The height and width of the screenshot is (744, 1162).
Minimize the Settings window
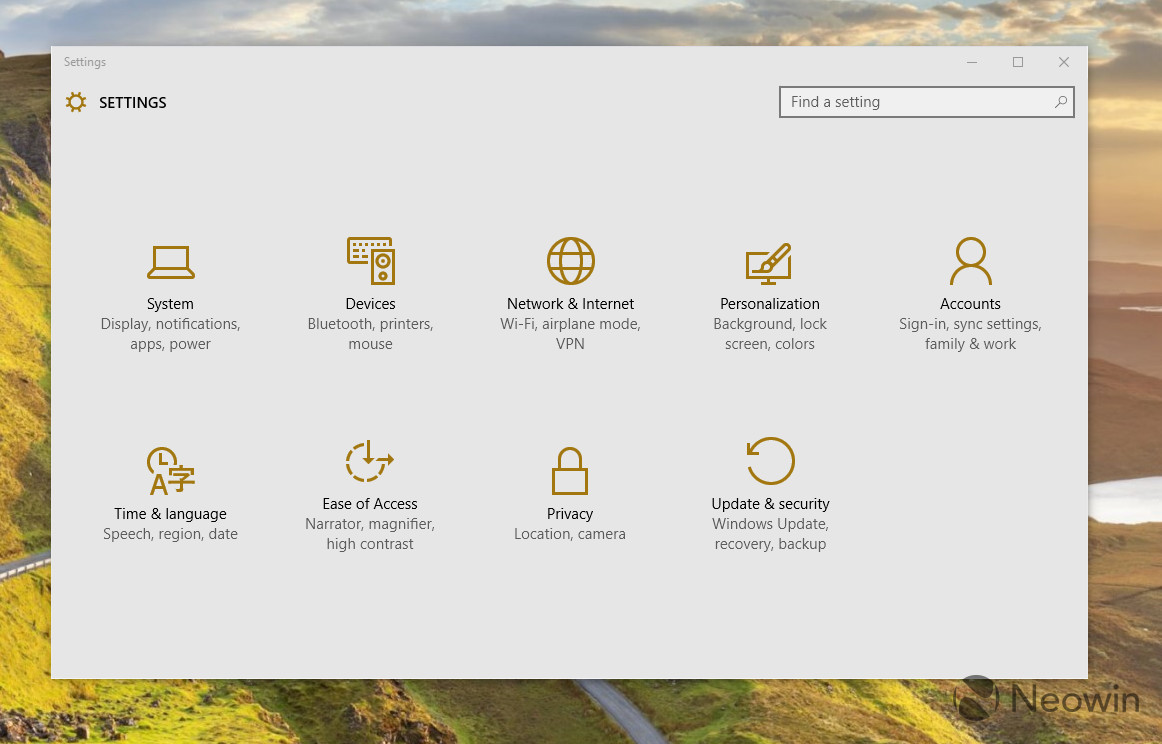[x=972, y=62]
